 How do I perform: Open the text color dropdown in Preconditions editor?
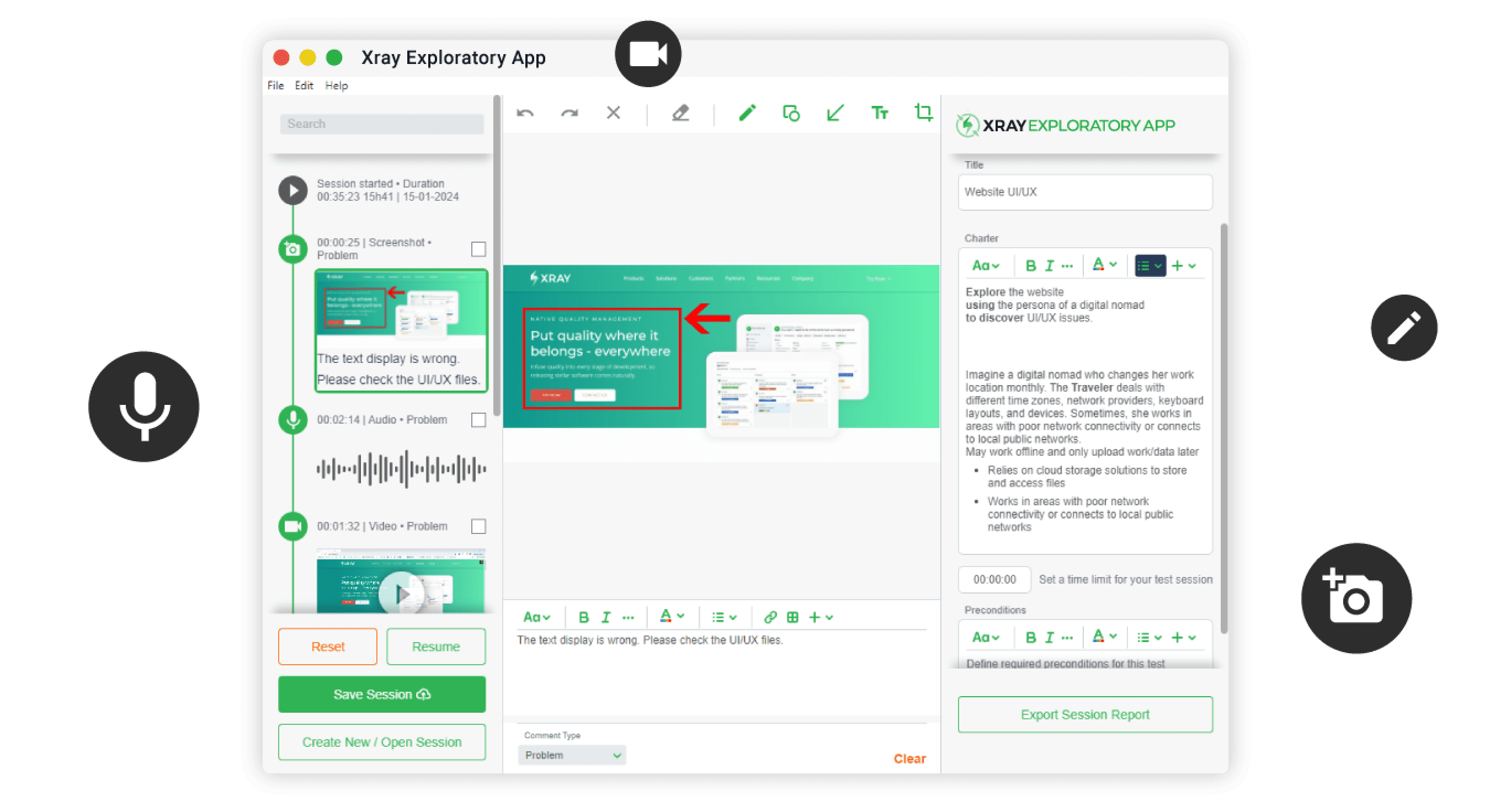point(1104,637)
